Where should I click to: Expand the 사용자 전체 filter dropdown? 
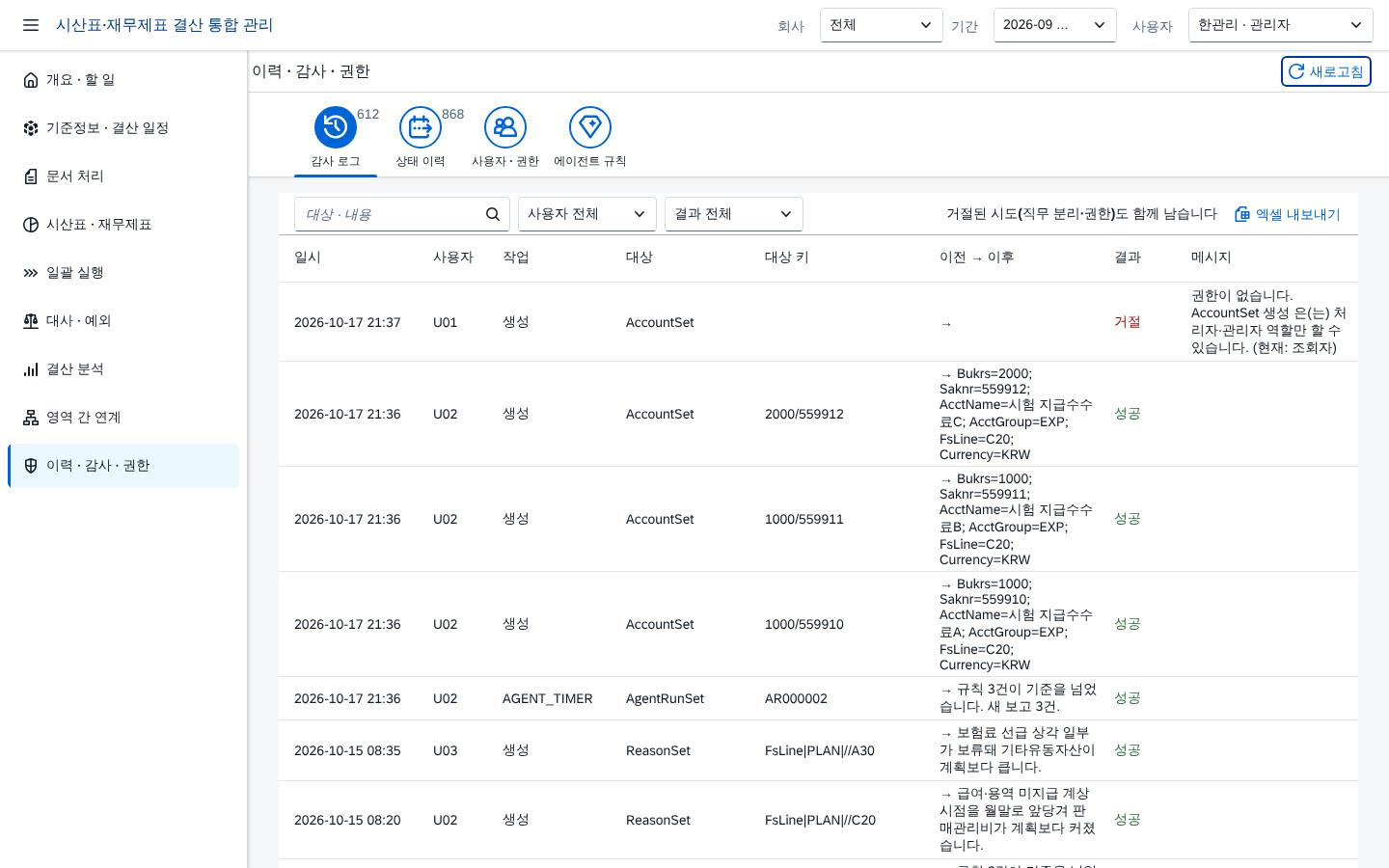587,214
